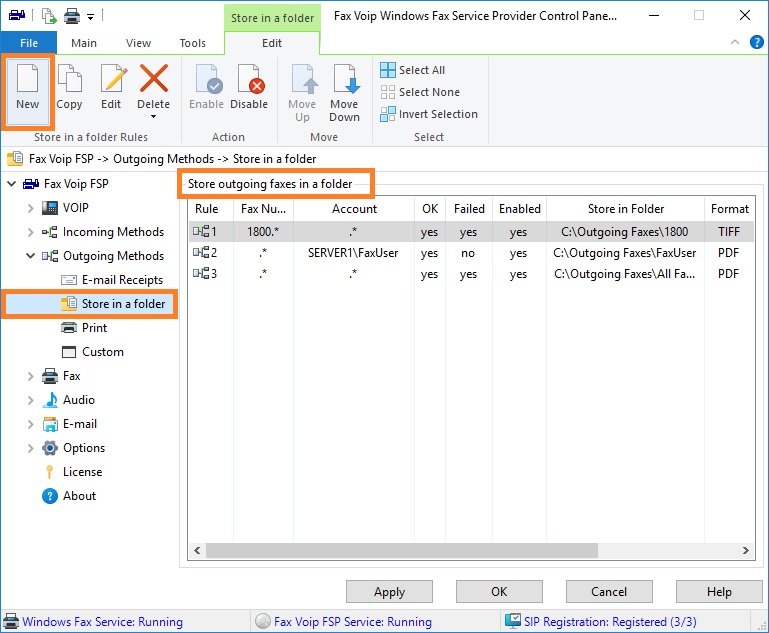Choose Select None in ribbon

(x=420, y=92)
